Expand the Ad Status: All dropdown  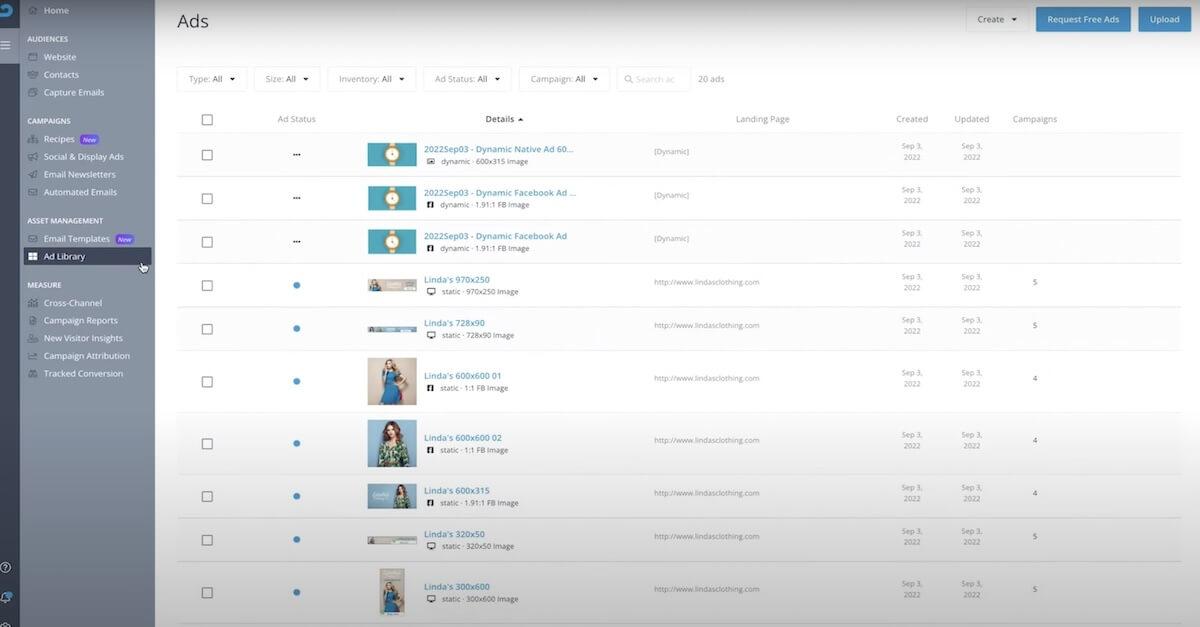pos(467,79)
